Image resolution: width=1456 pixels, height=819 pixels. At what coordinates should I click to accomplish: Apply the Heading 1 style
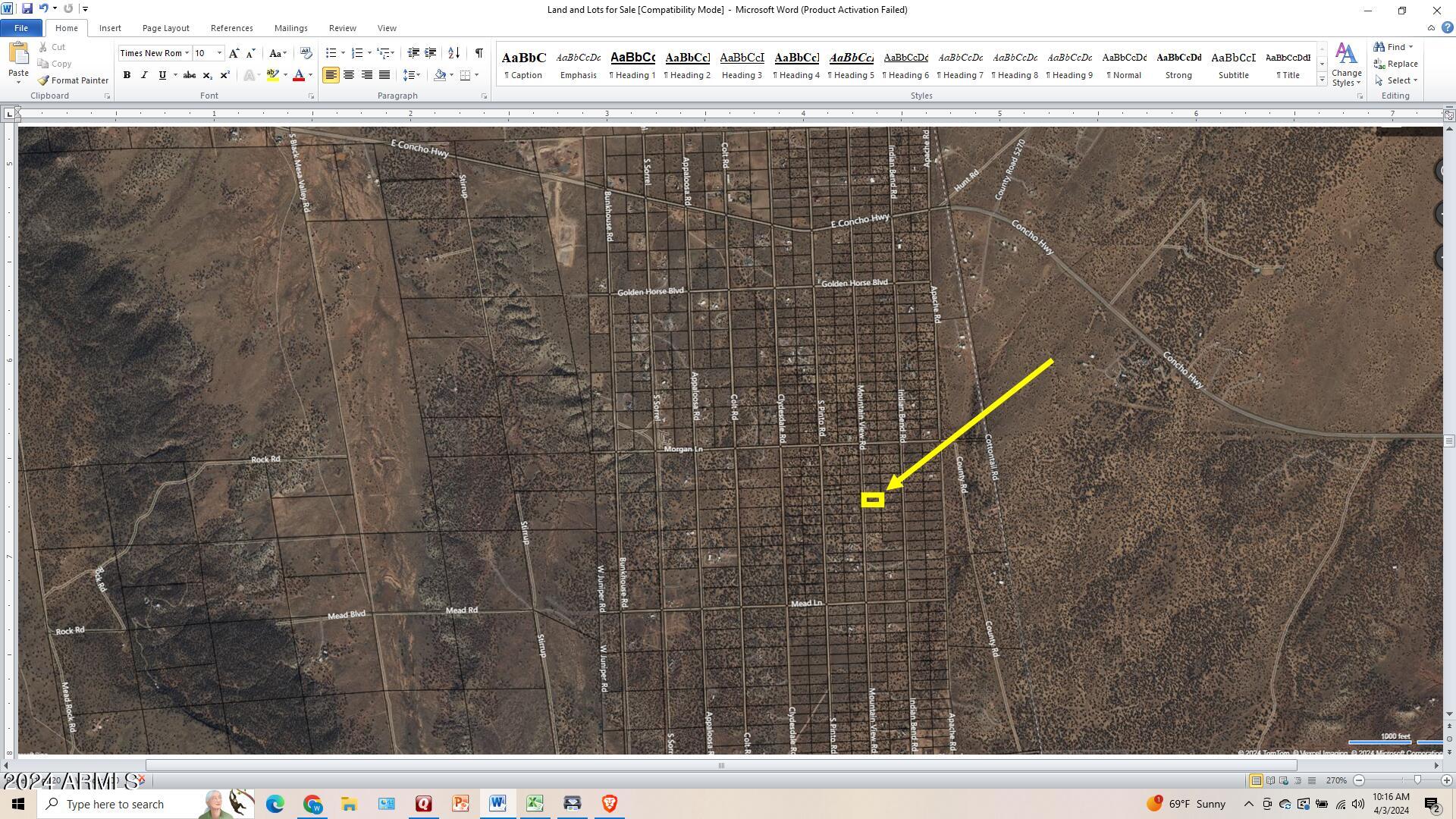click(632, 65)
